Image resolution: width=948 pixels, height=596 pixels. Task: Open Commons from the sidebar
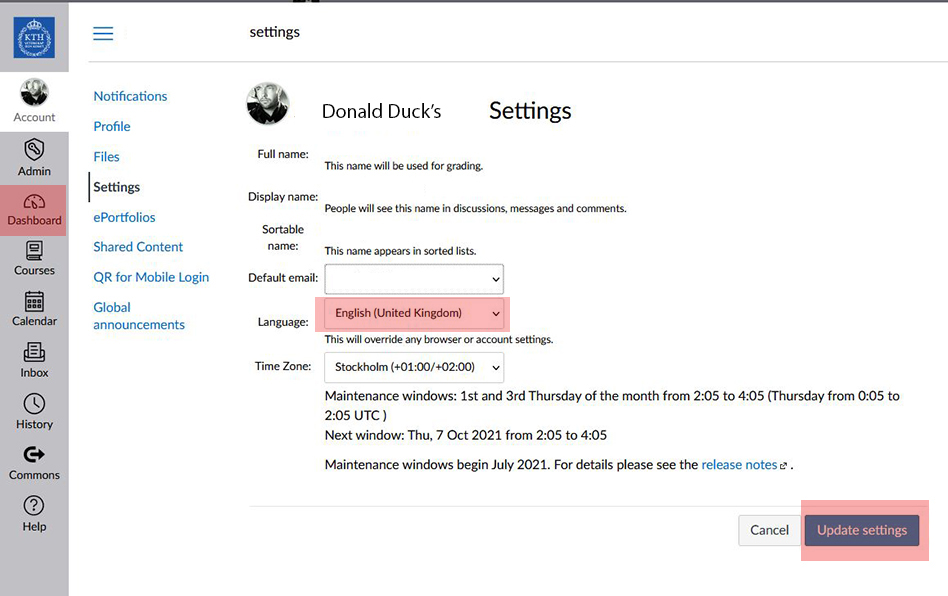tap(34, 462)
